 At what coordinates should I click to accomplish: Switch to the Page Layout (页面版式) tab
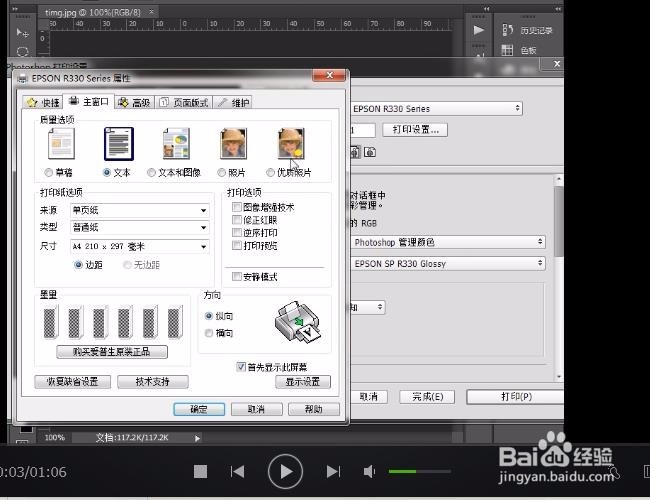click(x=184, y=102)
